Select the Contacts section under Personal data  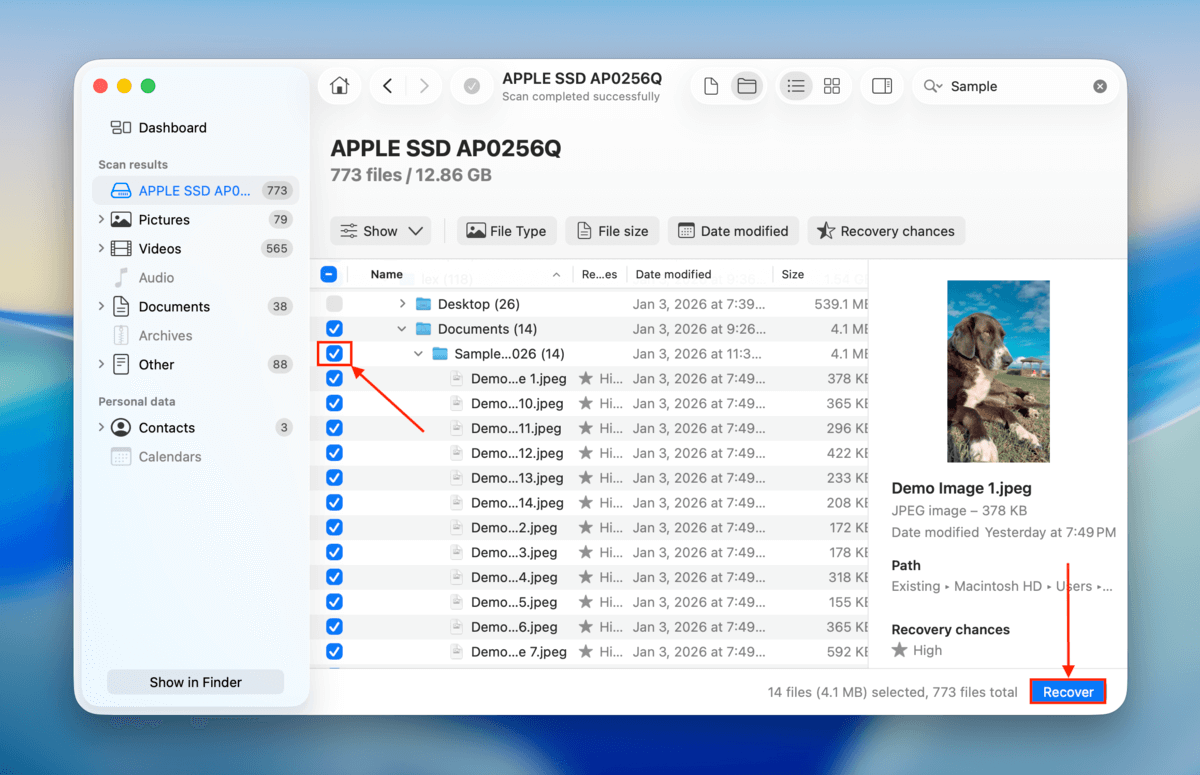pos(165,427)
